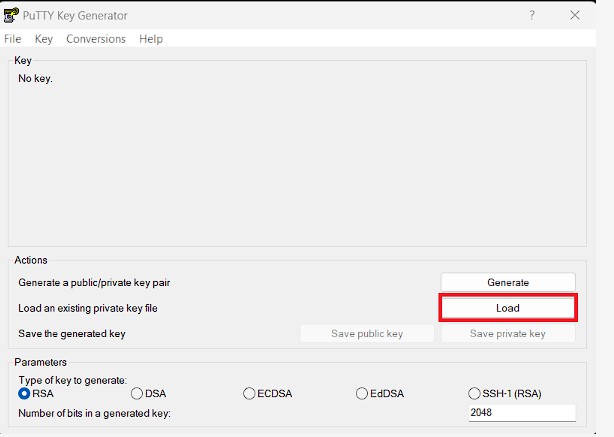Screen dimensions: 614x437
Task: Click 'Save the generated key' label
Action: point(72,334)
